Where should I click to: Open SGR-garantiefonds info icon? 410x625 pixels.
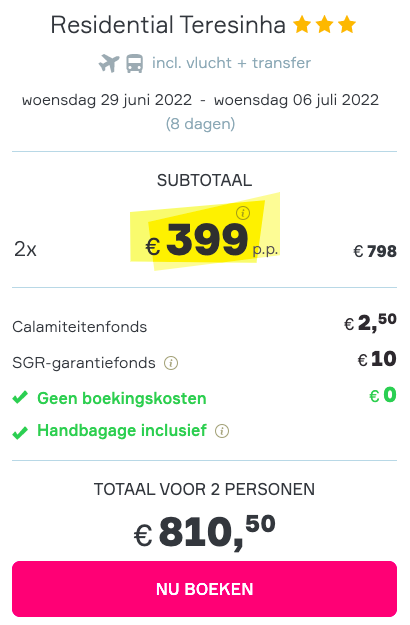pos(171,363)
